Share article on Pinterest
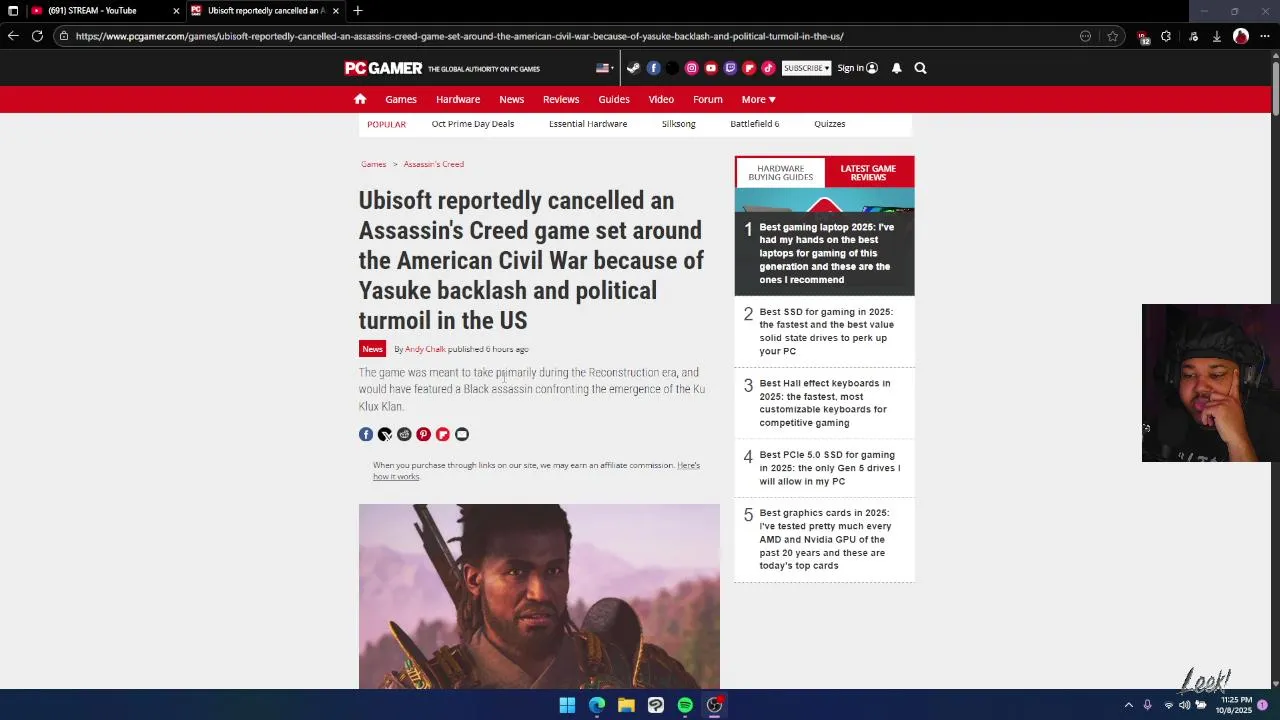This screenshot has height=720, width=1280. pyautogui.click(x=423, y=434)
